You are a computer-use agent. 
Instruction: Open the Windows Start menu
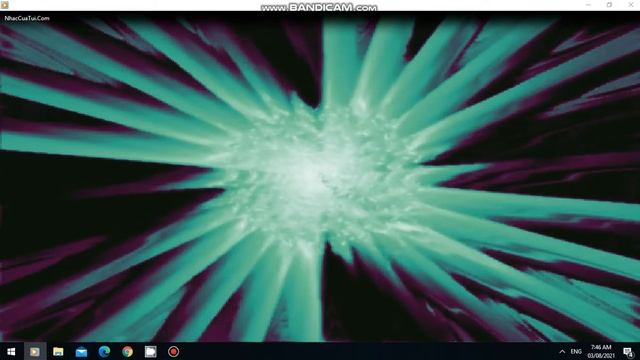click(x=11, y=351)
